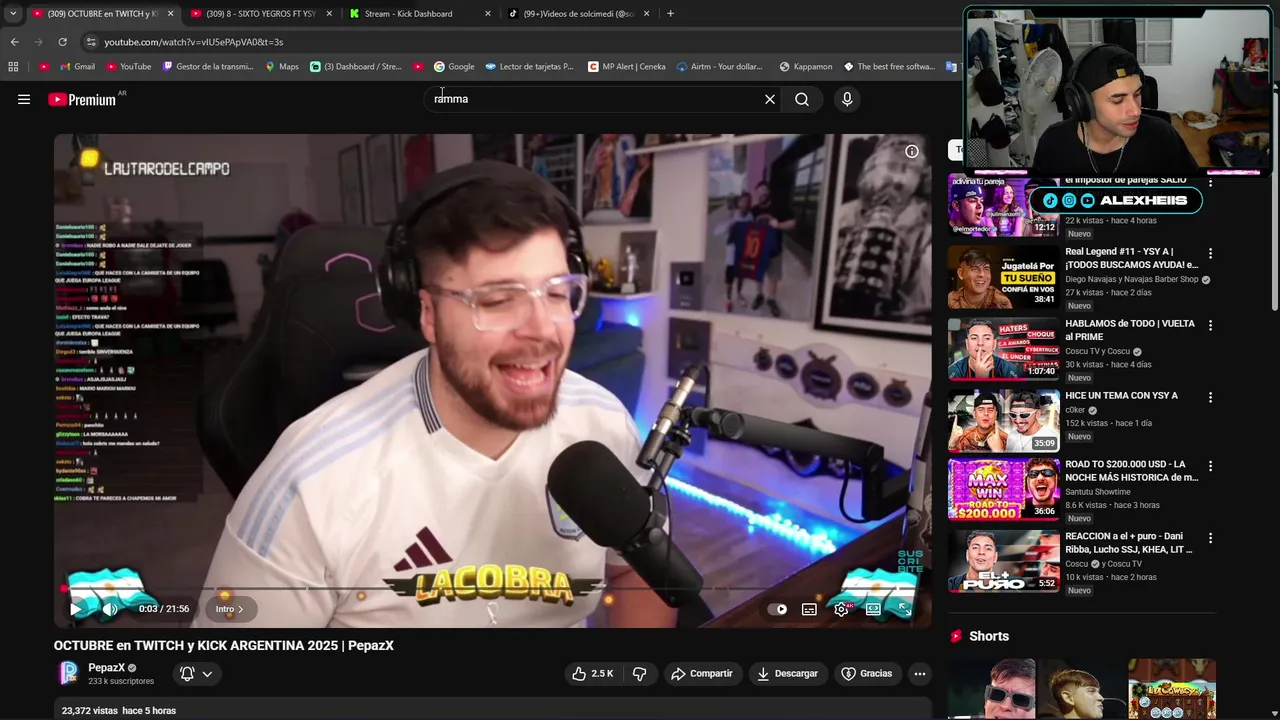
Task: Click the Shorts section heading
Action: click(988, 636)
